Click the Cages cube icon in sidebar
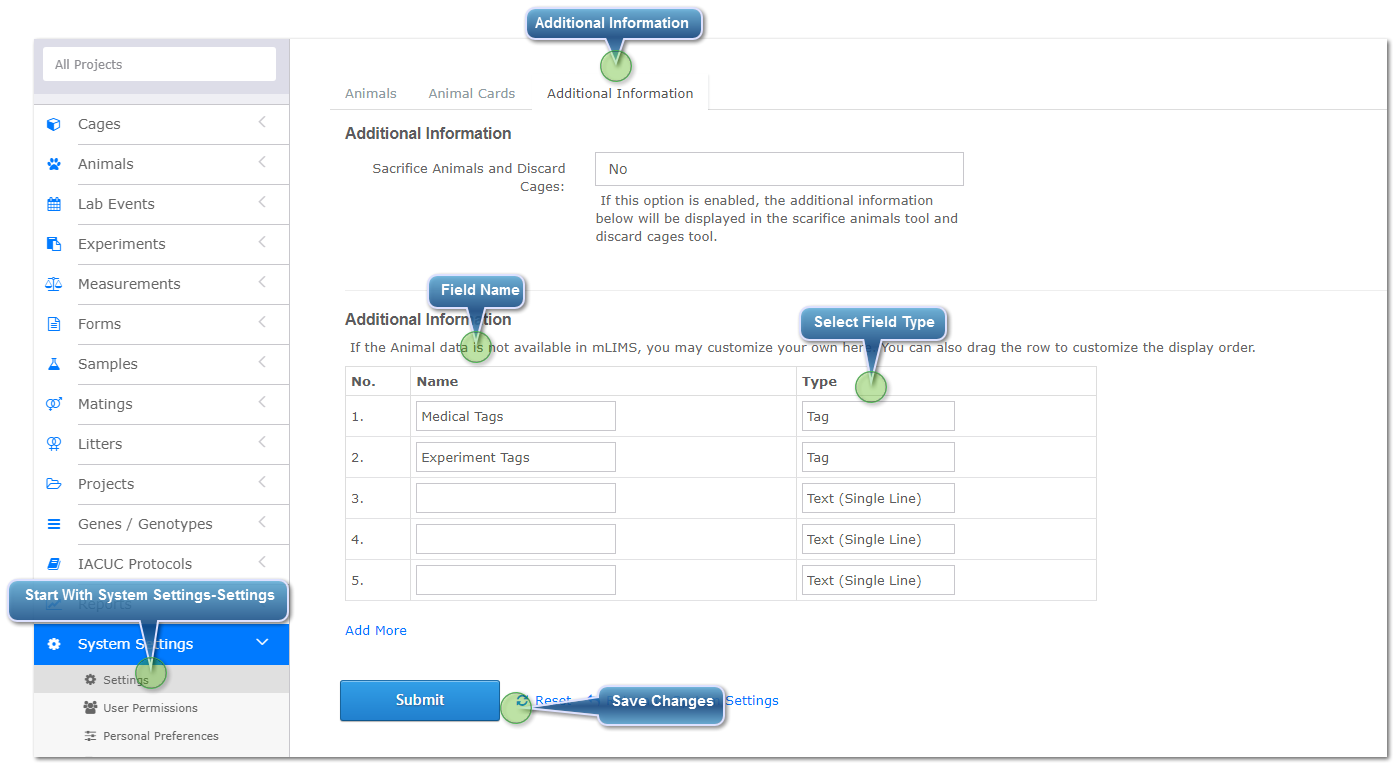The height and width of the screenshot is (766, 1396). pos(54,124)
